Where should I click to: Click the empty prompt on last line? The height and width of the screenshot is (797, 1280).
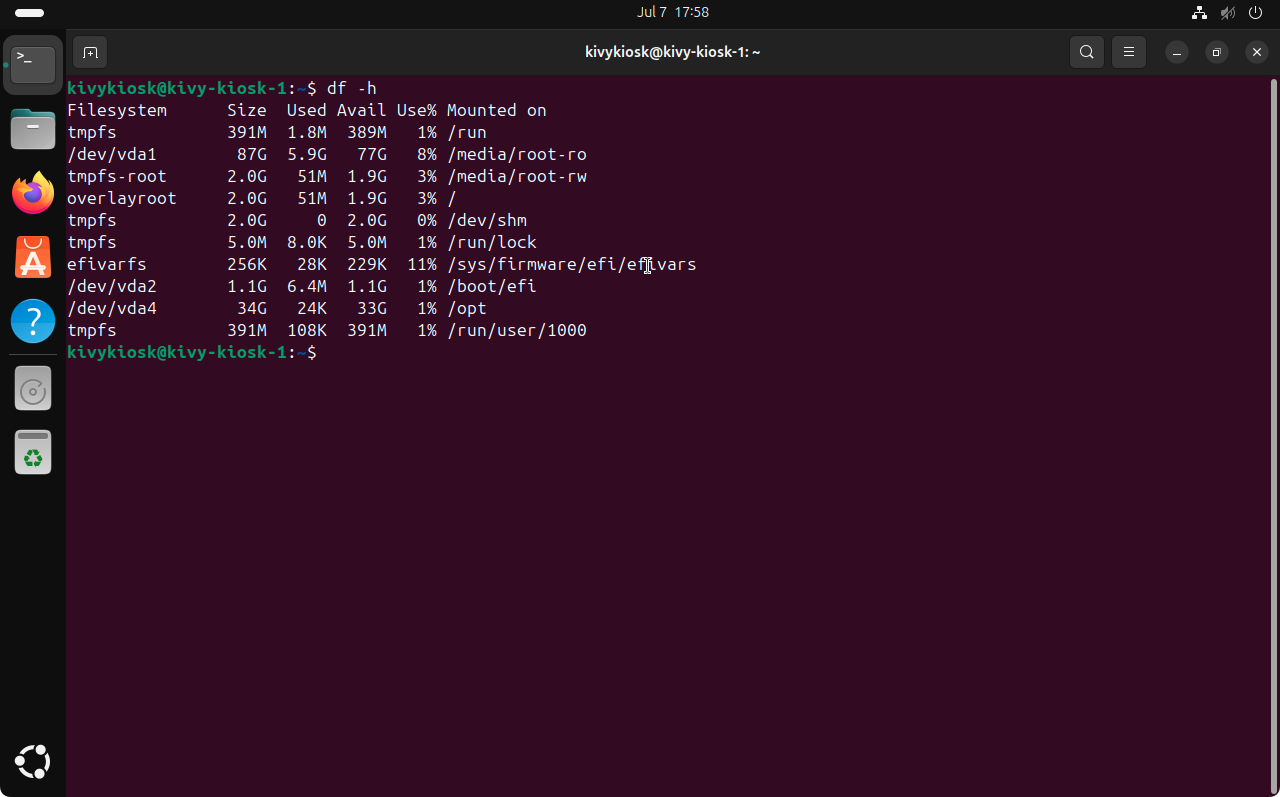(x=192, y=352)
